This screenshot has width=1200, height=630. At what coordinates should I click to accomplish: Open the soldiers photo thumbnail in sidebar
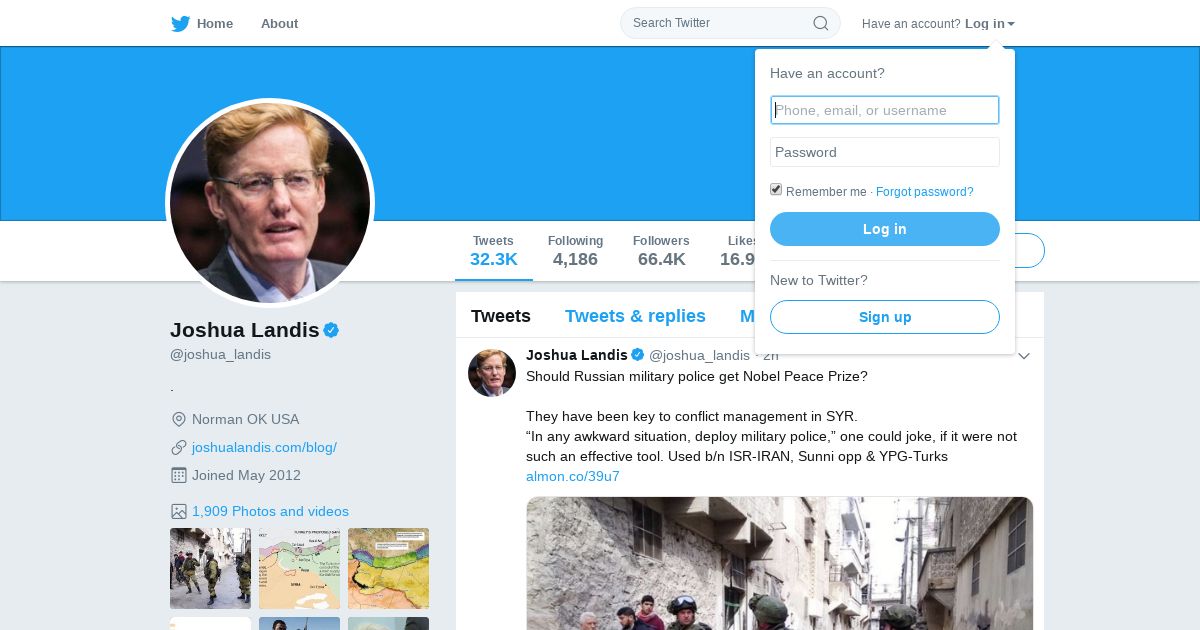[210, 568]
